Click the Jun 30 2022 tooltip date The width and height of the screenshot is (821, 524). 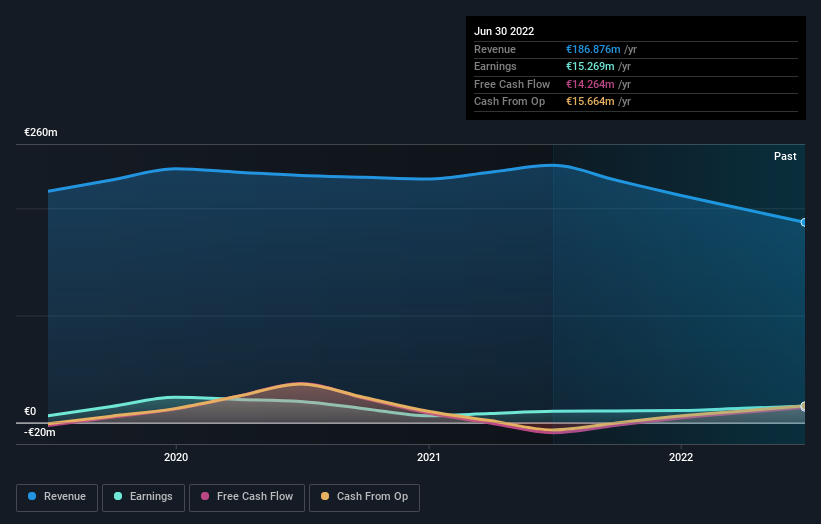[504, 31]
